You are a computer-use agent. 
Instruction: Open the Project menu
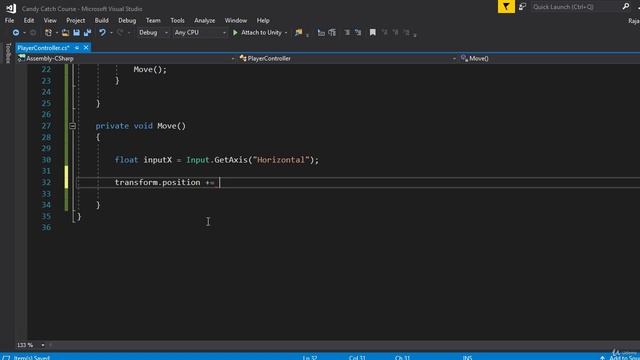pyautogui.click(x=76, y=20)
